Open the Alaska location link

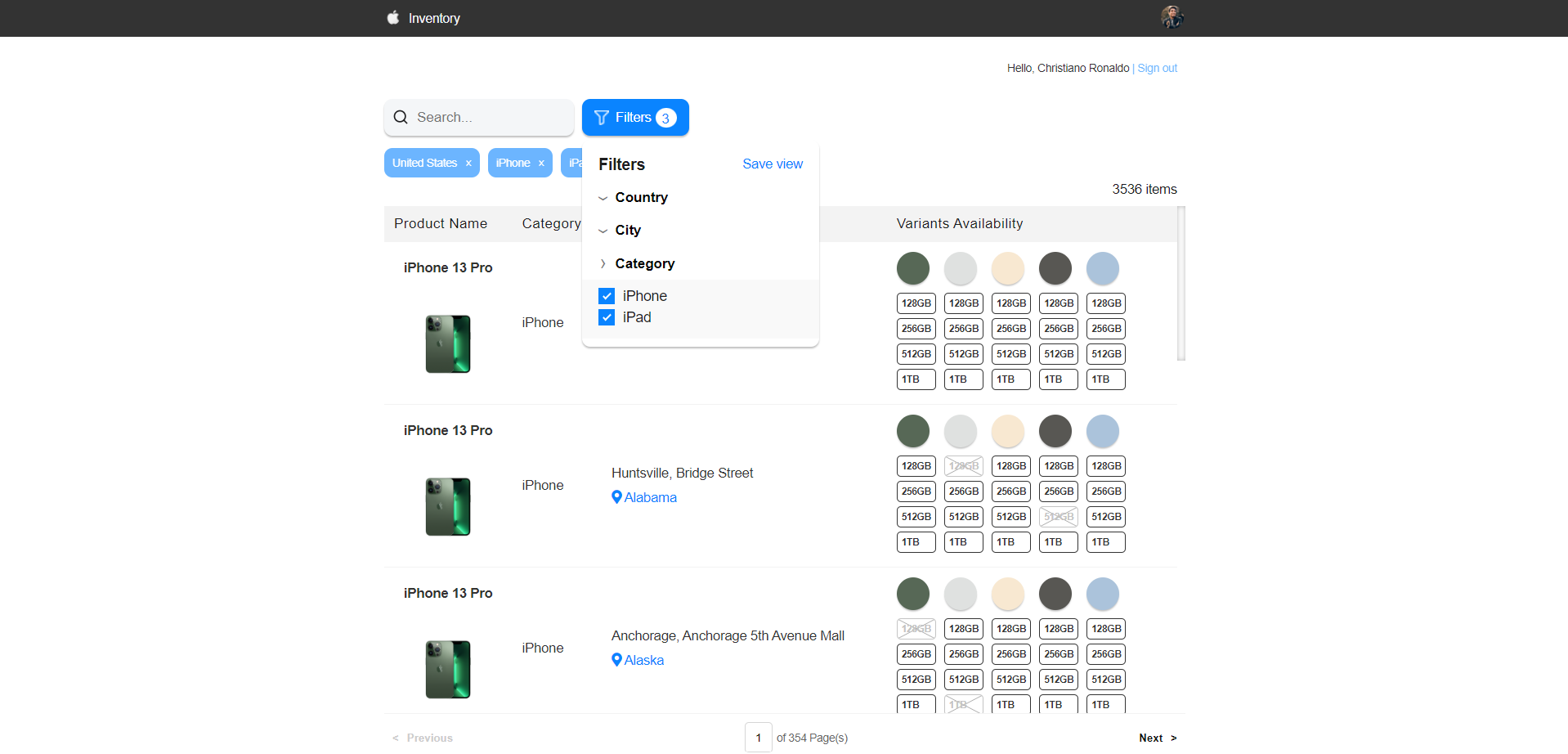[644, 660]
